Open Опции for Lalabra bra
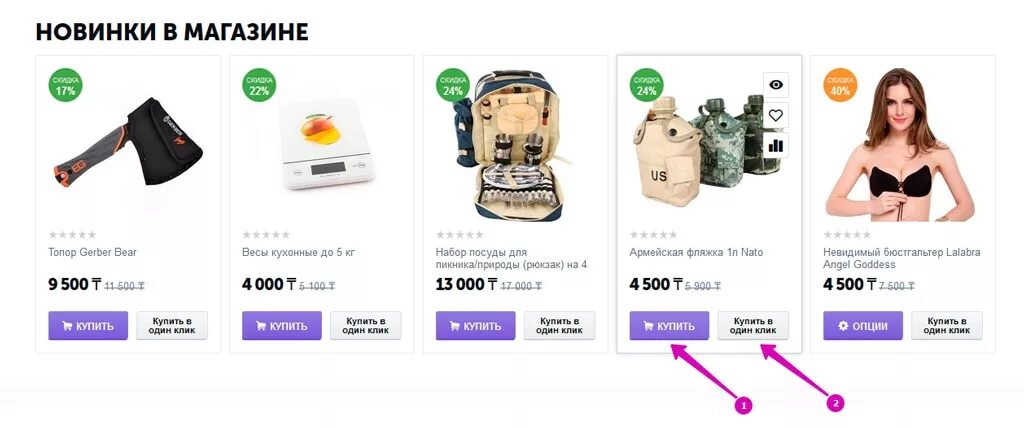This screenshot has width=1024, height=428. (x=863, y=325)
